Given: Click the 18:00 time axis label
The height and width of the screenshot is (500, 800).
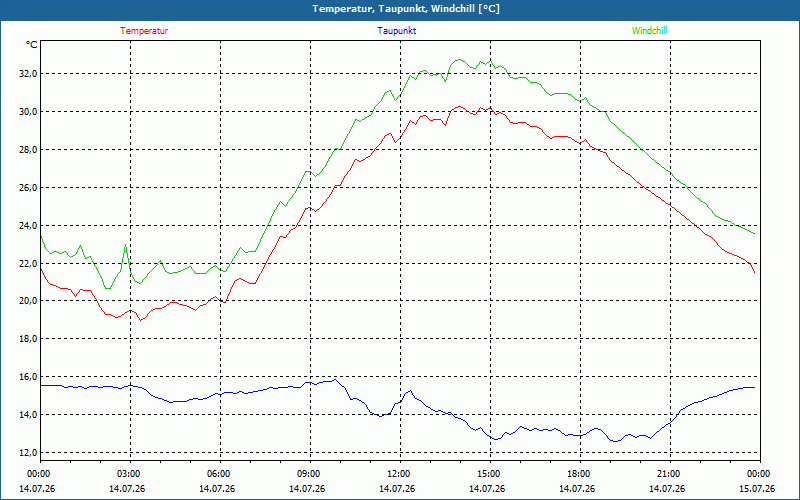Looking at the screenshot, I should 580,474.
